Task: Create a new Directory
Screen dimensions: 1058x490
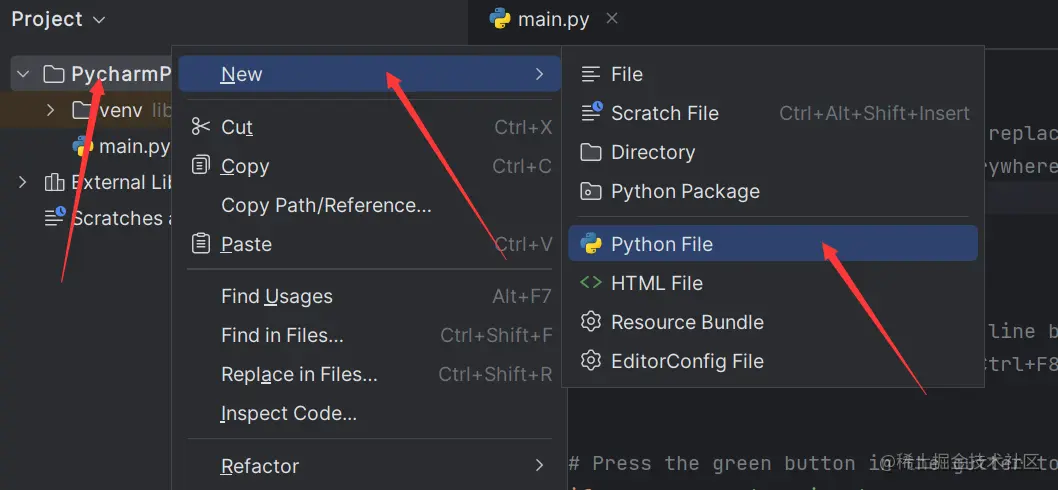Action: click(773, 153)
